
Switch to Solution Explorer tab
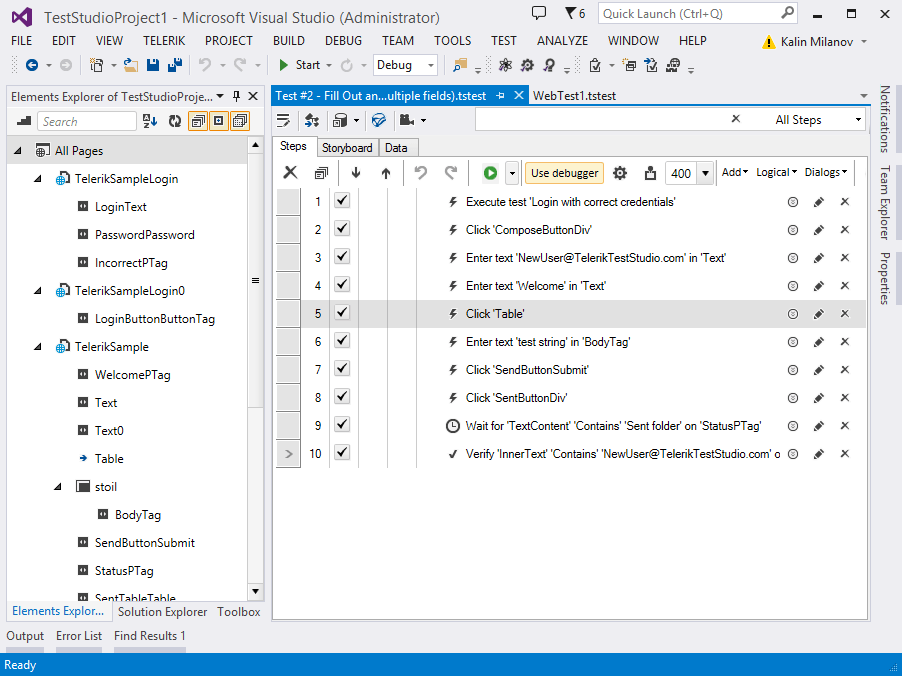click(x=162, y=612)
